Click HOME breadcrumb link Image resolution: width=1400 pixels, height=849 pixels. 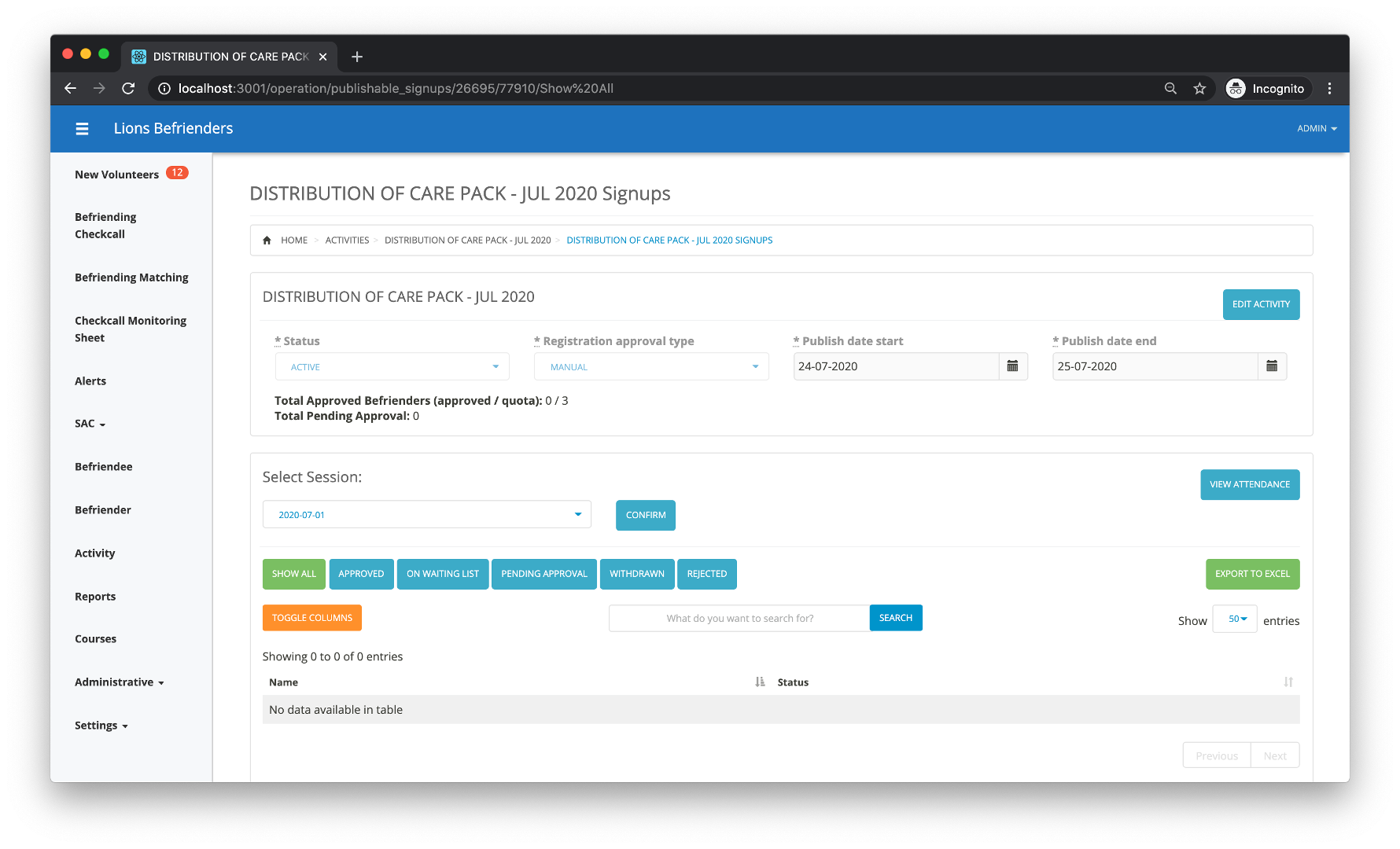pyautogui.click(x=294, y=241)
